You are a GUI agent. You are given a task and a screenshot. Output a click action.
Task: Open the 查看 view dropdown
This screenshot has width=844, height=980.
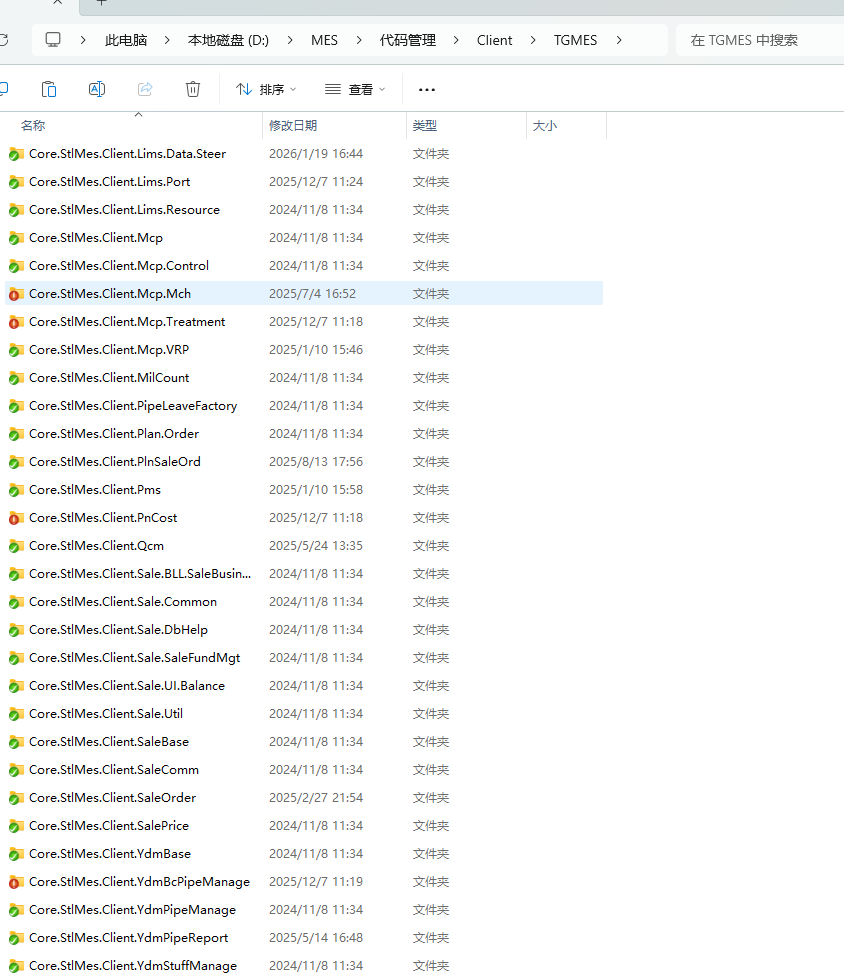pyautogui.click(x=355, y=89)
